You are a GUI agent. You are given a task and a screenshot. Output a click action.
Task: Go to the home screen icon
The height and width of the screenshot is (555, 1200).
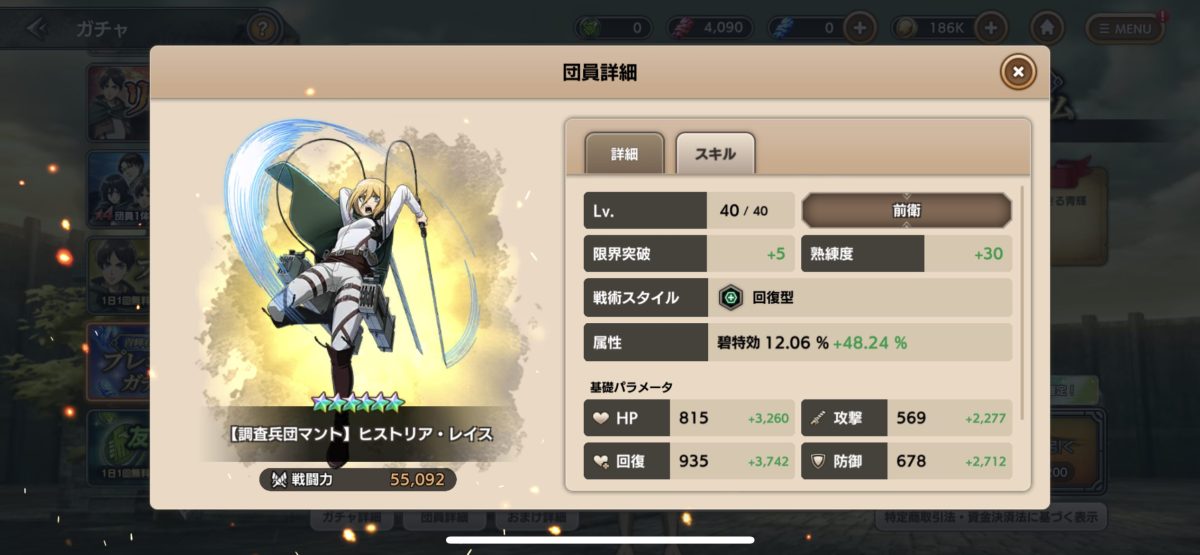pos(1046,28)
